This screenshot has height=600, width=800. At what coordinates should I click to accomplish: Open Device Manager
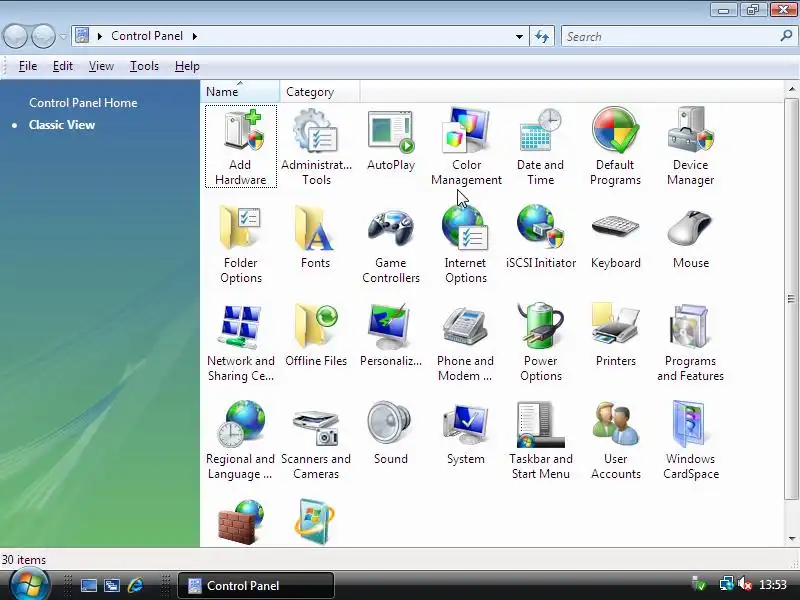coord(690,146)
